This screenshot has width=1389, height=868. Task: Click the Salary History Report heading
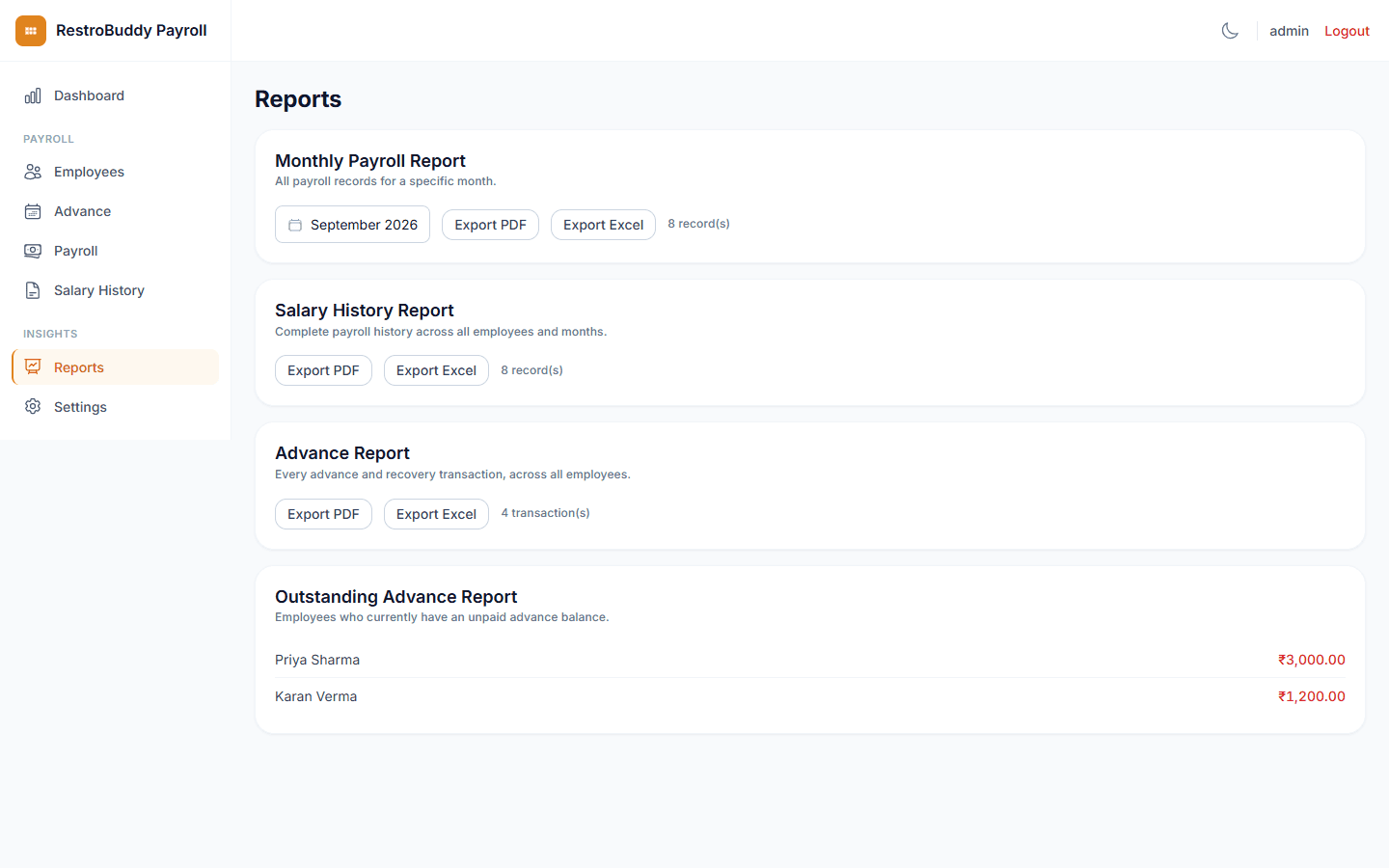tap(365, 311)
